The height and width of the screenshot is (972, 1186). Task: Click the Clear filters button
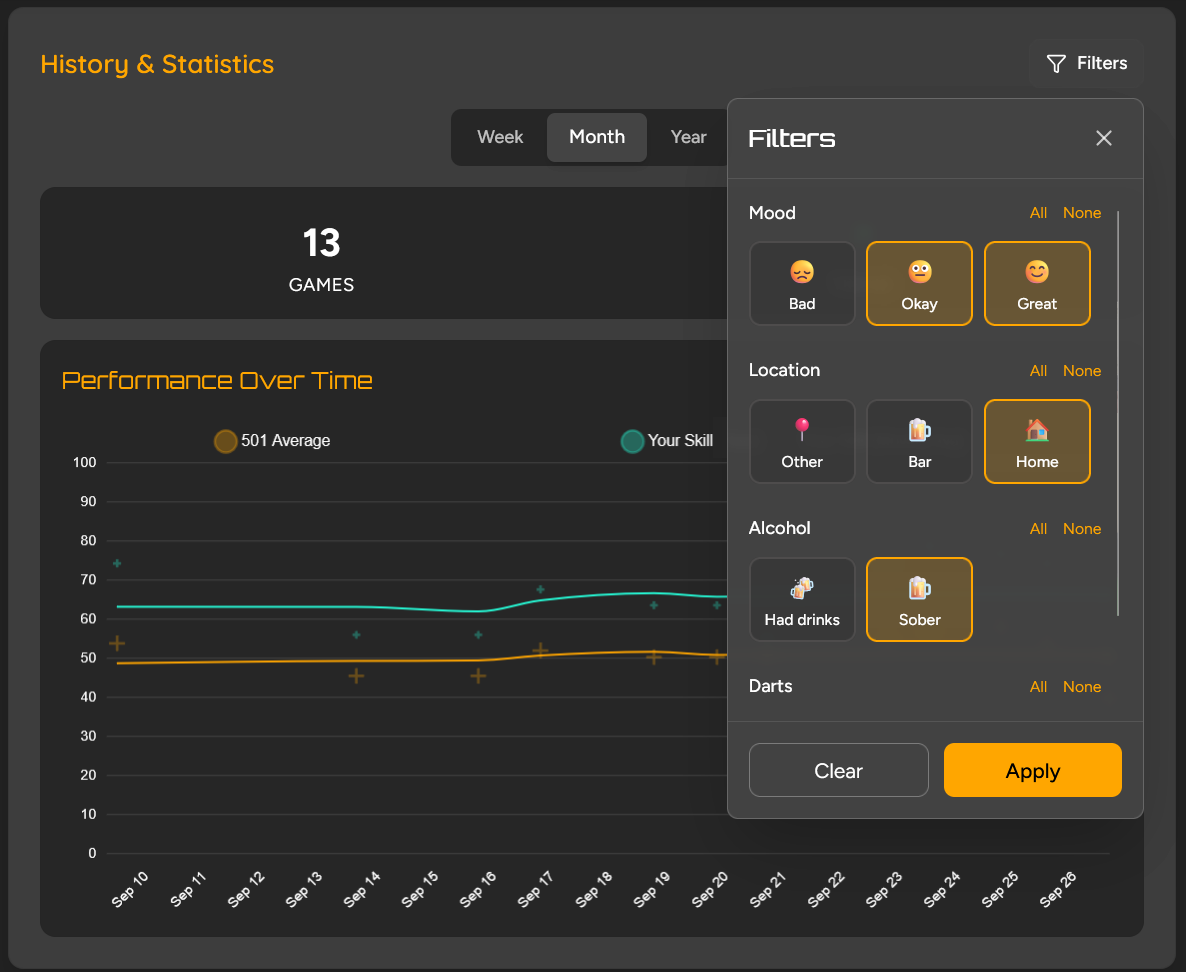click(x=838, y=770)
